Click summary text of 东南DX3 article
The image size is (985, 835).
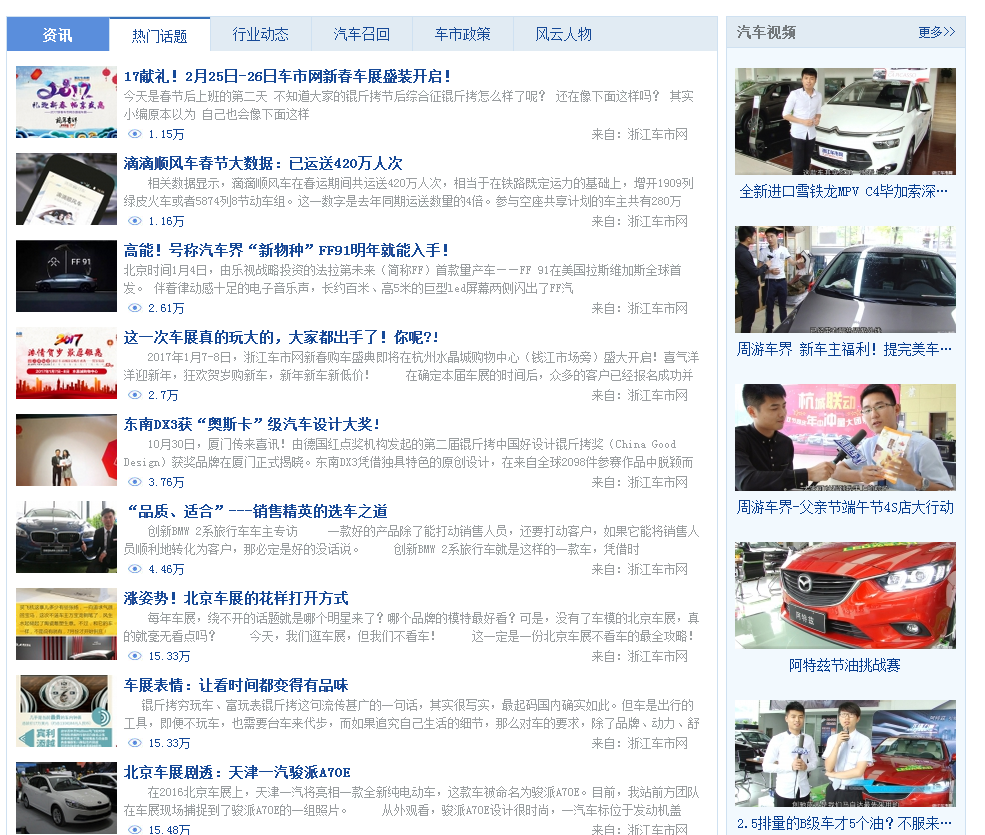pyautogui.click(x=408, y=453)
